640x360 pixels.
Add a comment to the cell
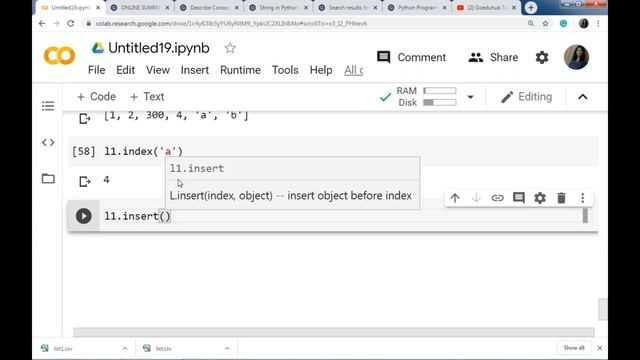519,198
